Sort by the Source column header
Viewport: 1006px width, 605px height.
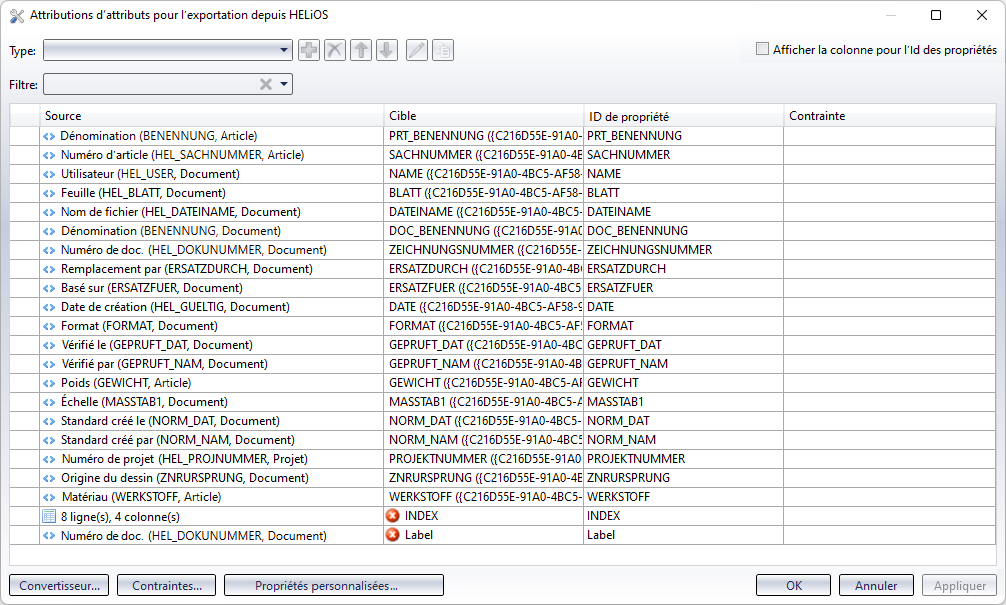(x=210, y=116)
